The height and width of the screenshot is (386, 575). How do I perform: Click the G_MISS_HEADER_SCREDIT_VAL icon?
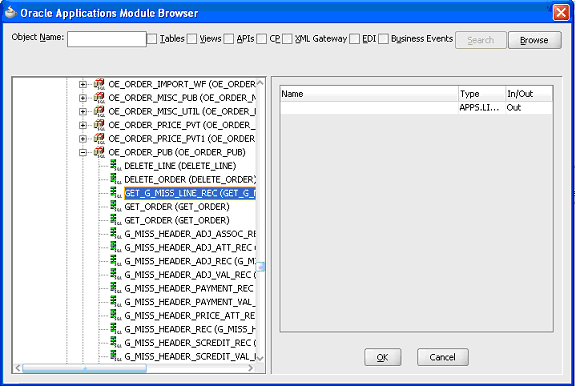pos(116,356)
